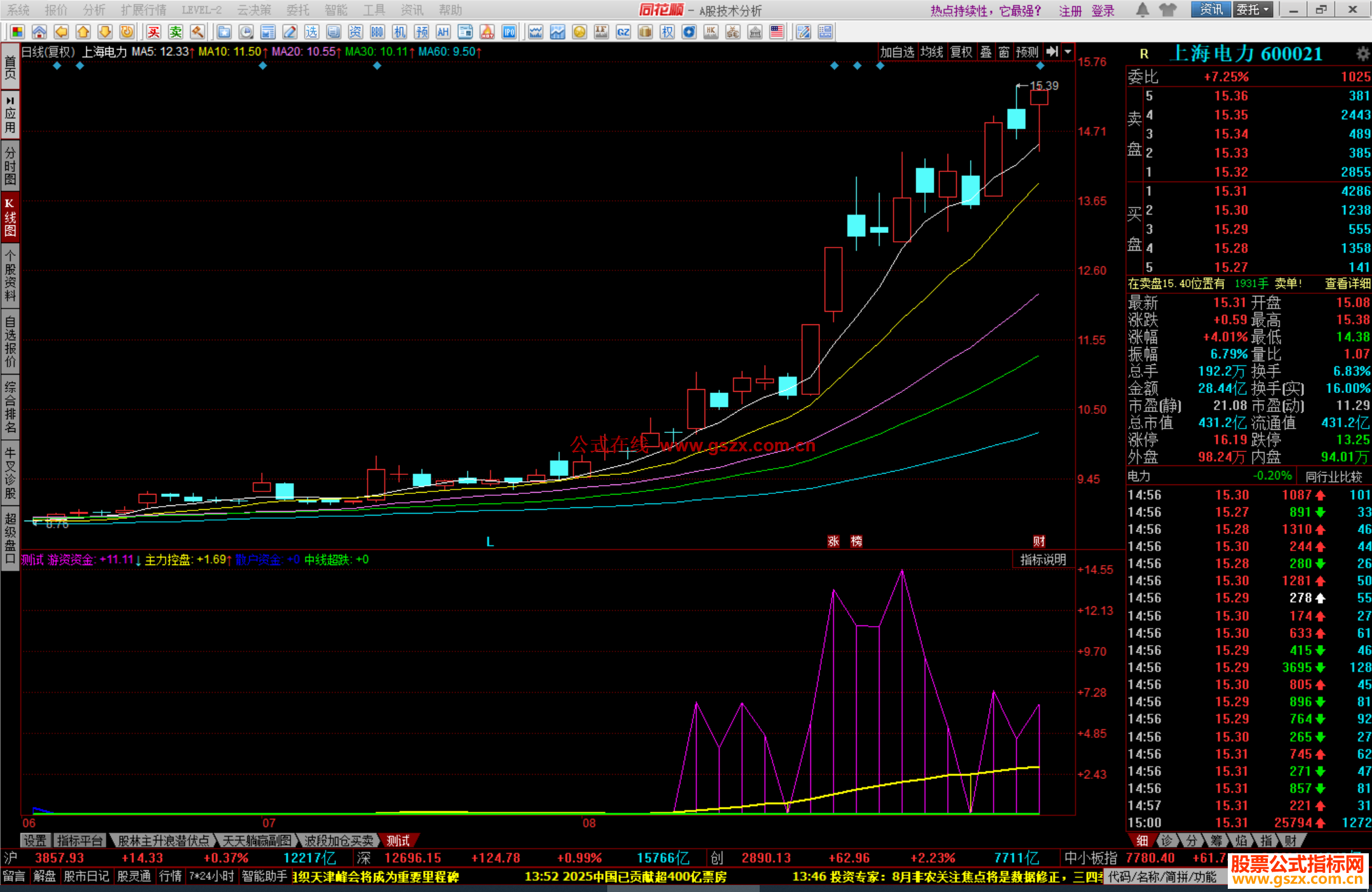Click the 加自选 add-to-watchlist button
The width and height of the screenshot is (1372, 892).
click(896, 52)
